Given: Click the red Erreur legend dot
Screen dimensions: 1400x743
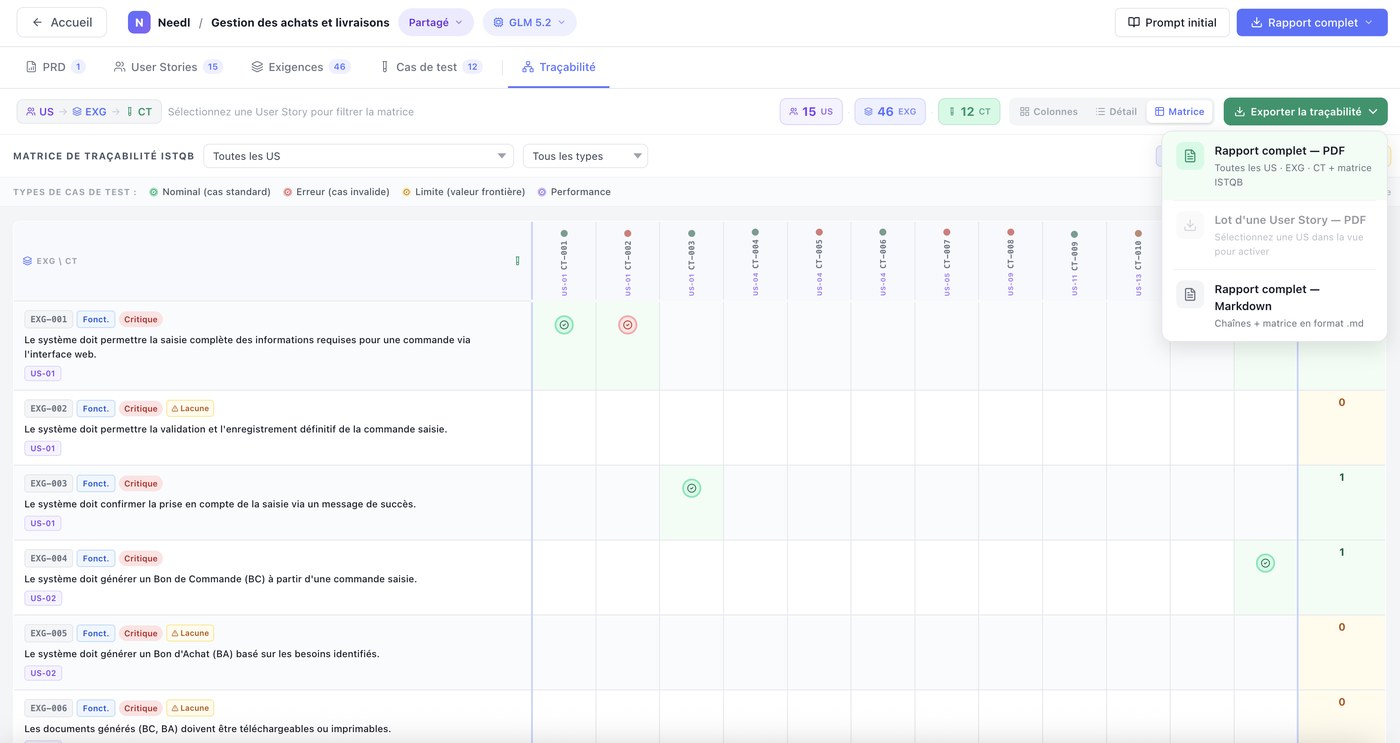Looking at the screenshot, I should click(x=288, y=192).
